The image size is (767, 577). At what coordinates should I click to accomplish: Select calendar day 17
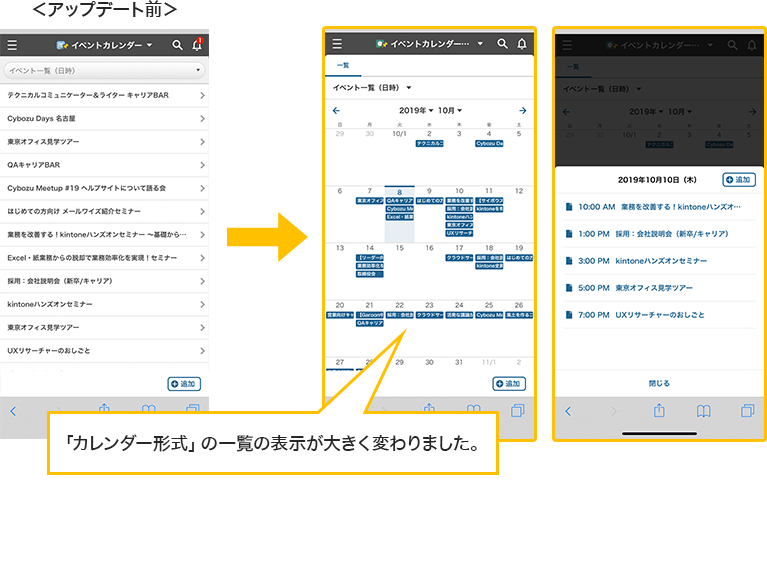(459, 248)
